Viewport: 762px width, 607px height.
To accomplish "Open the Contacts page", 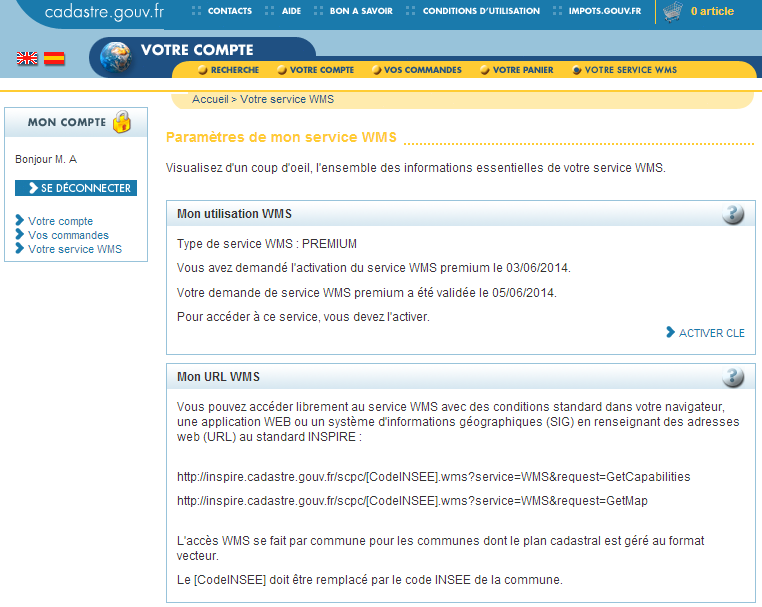I will pos(230,11).
